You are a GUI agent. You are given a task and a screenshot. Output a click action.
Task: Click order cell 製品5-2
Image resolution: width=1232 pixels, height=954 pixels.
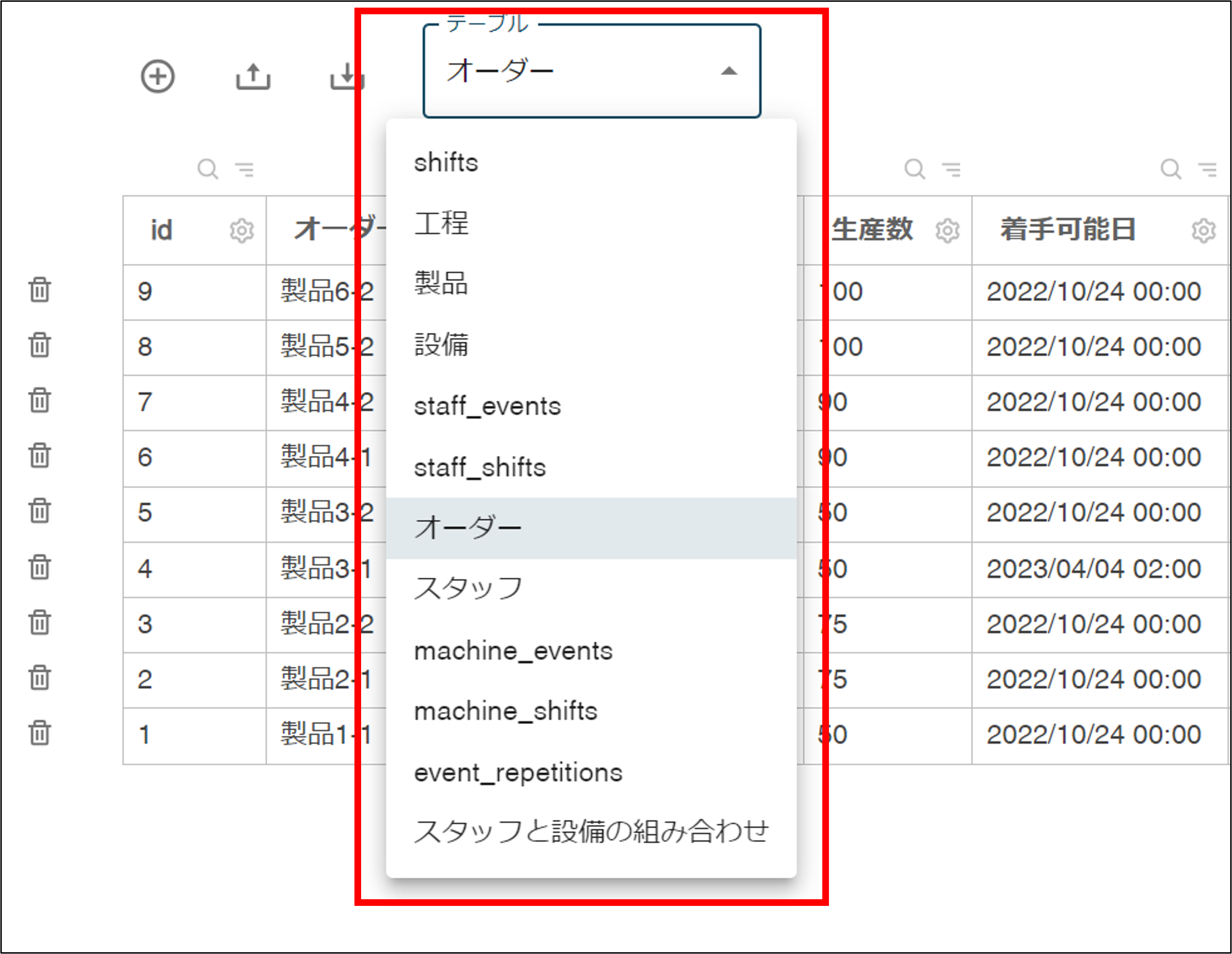[327, 346]
